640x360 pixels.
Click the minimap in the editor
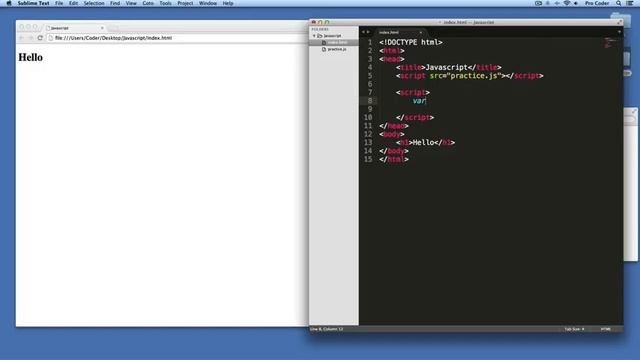[609, 43]
